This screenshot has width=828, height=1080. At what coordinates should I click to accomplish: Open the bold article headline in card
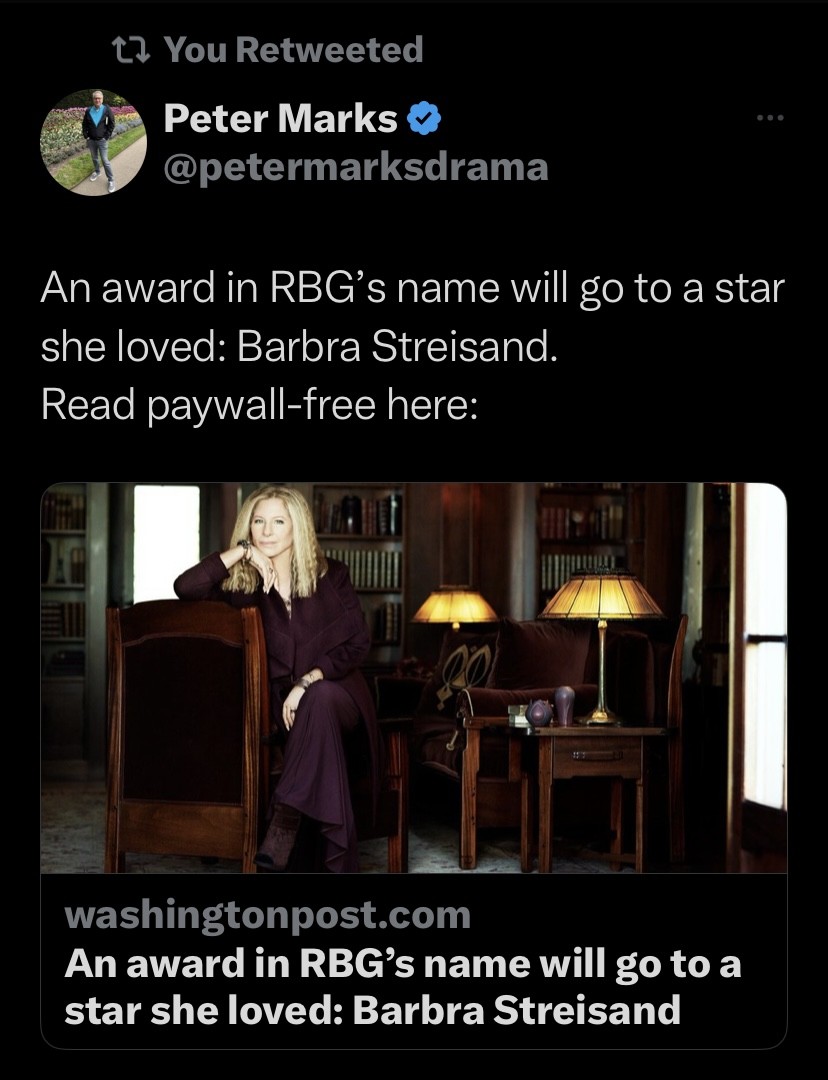[x=403, y=986]
